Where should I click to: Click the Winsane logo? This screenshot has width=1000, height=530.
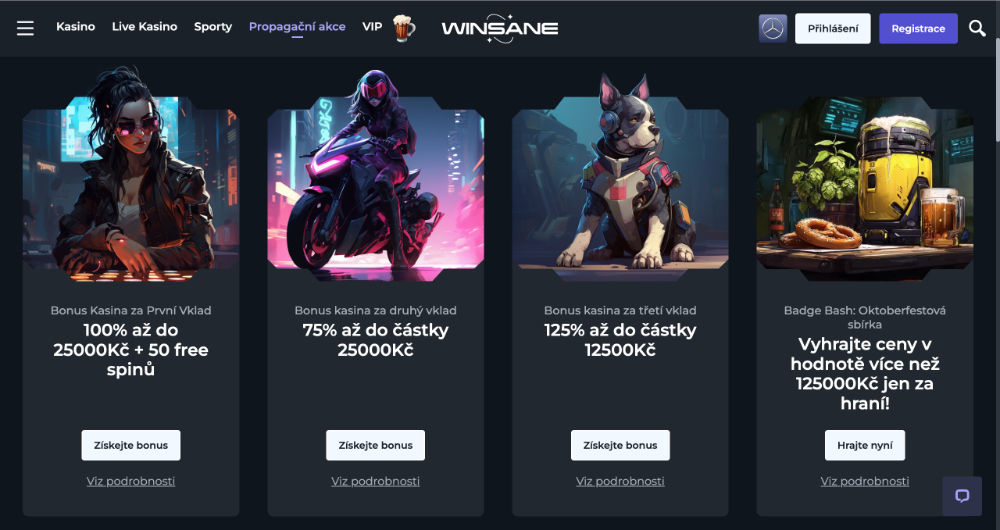pos(500,28)
